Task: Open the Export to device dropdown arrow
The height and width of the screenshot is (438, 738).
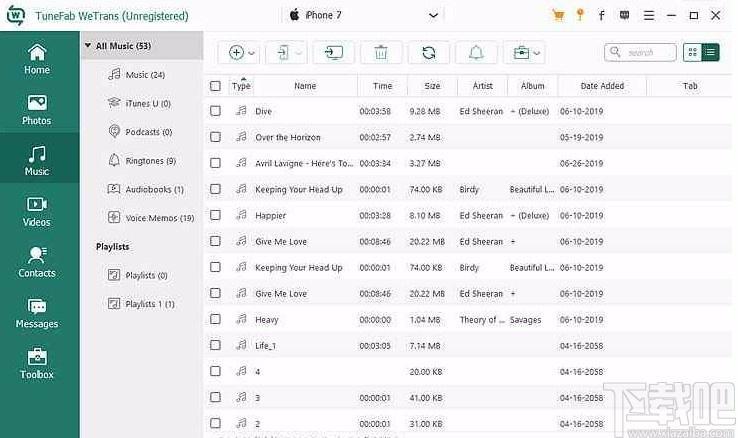Action: [x=299, y=53]
